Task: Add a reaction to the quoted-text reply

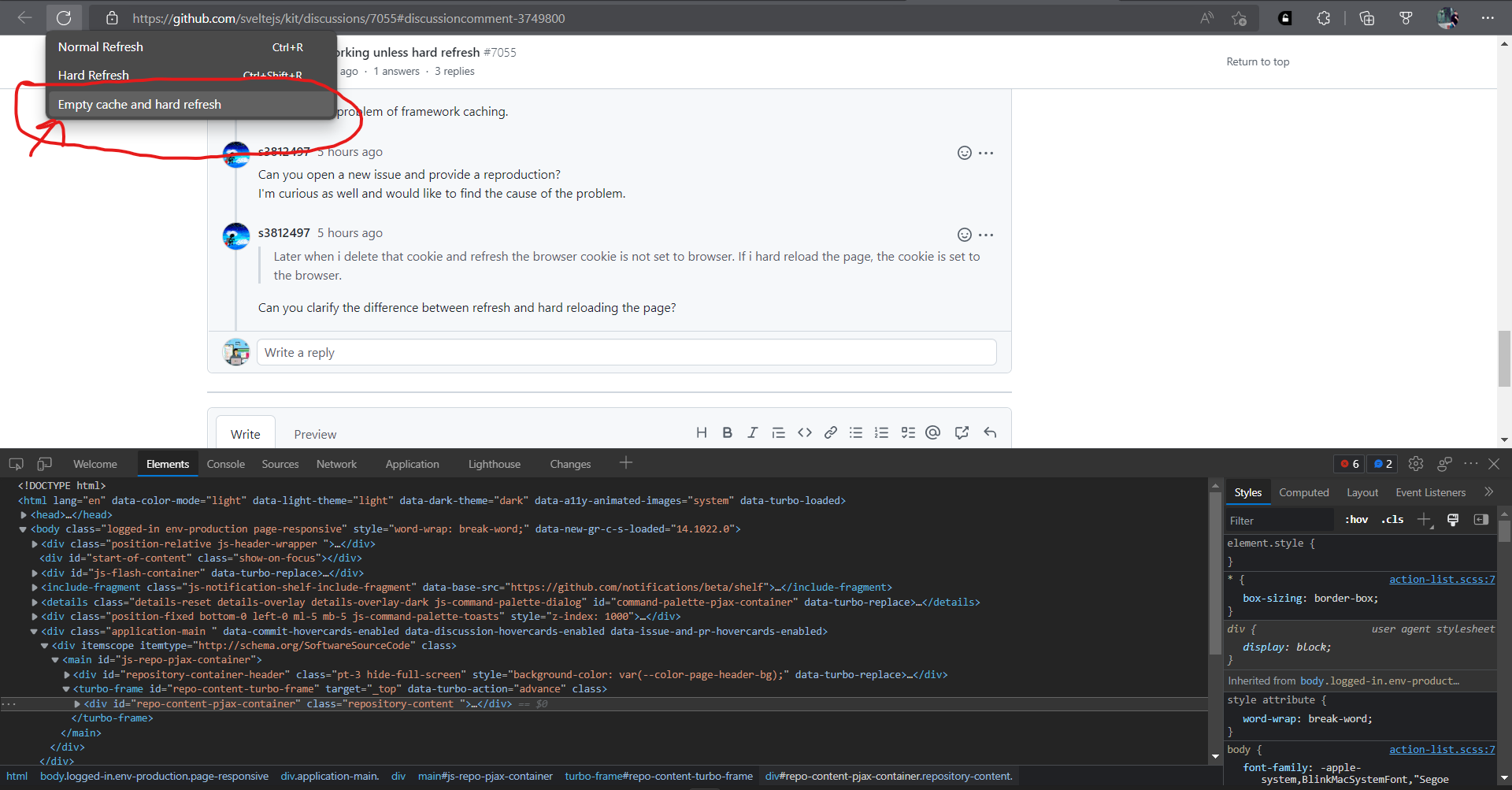Action: 964,235
